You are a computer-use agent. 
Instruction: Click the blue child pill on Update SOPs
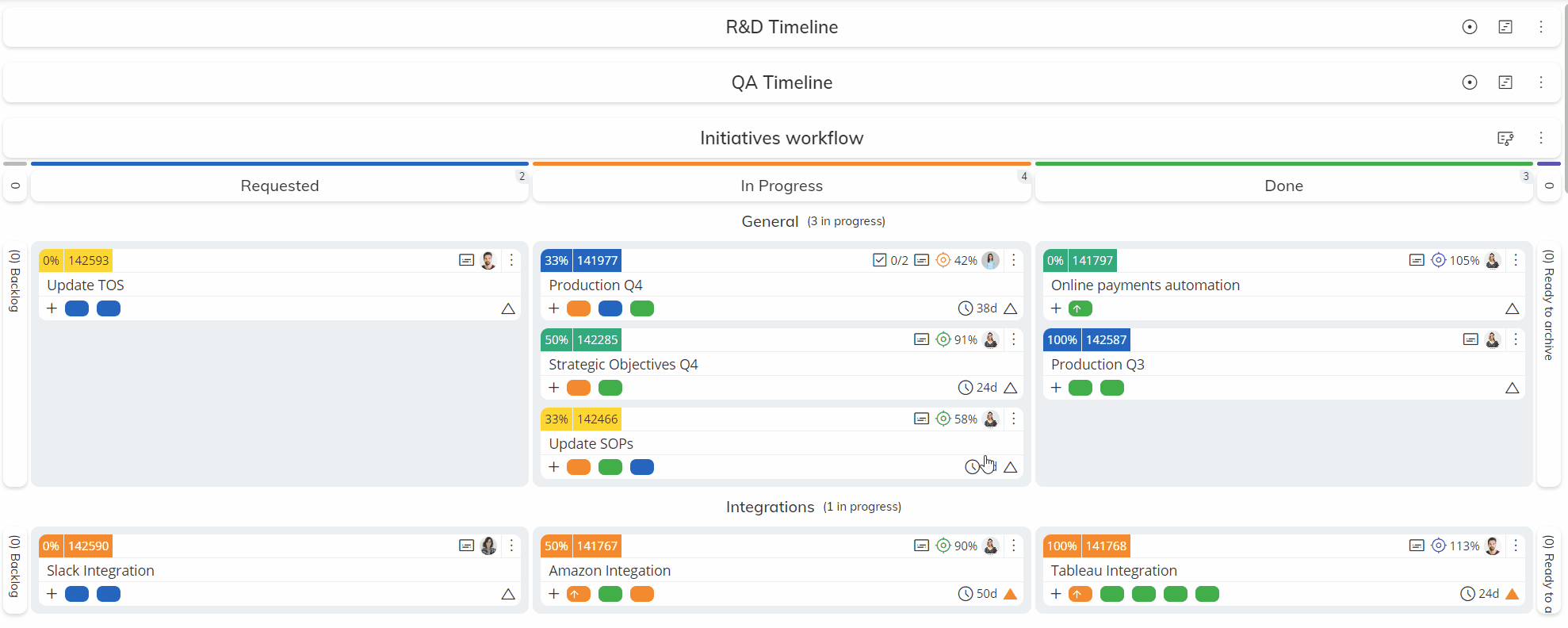point(642,467)
